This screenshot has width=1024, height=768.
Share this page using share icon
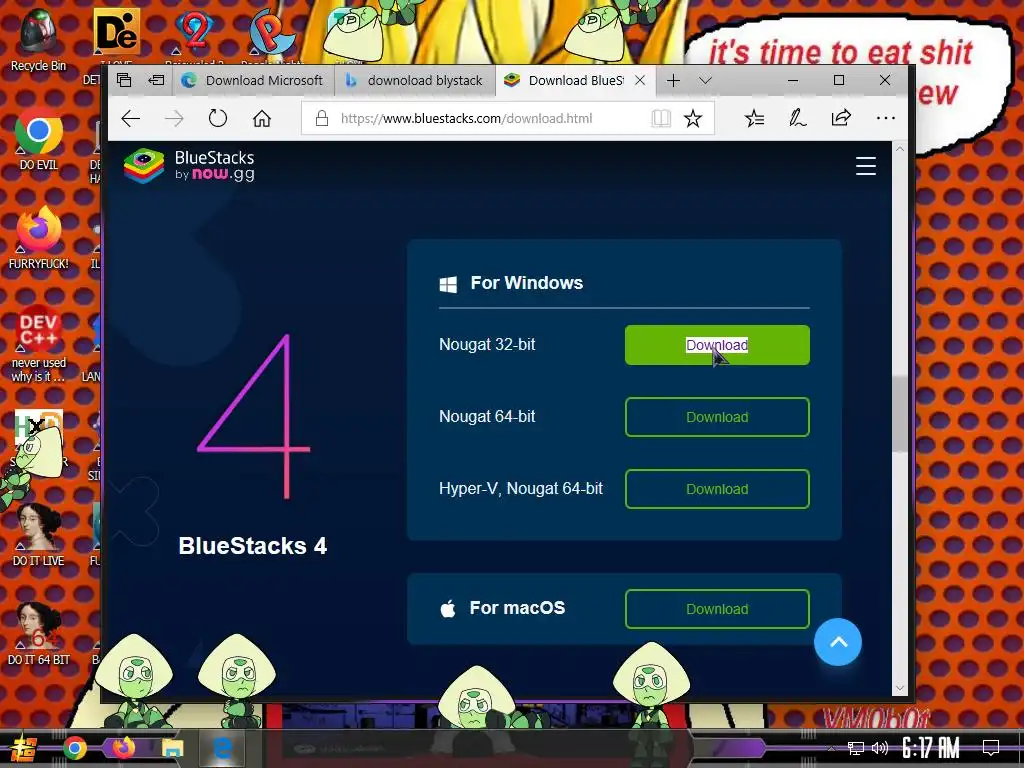841,118
